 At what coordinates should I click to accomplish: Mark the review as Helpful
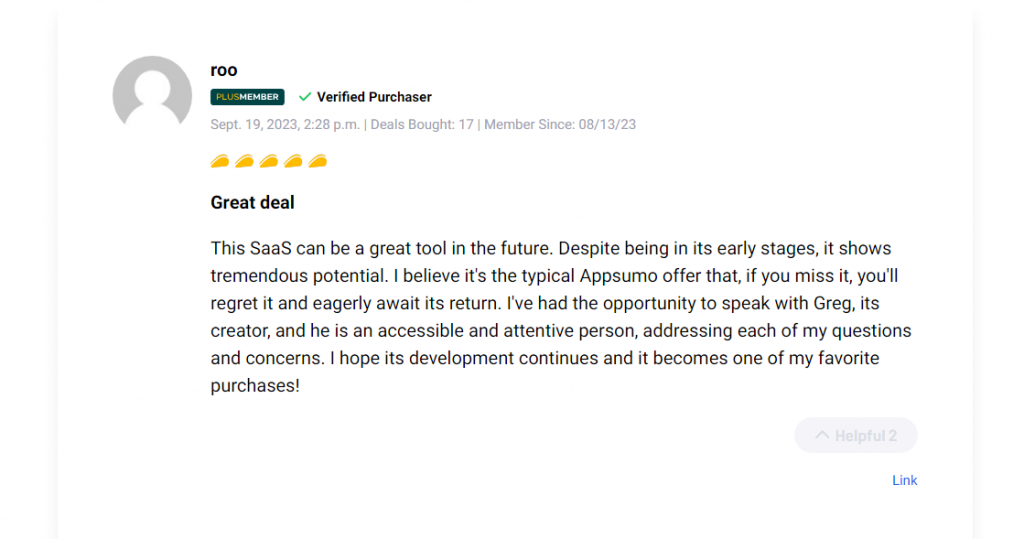[x=856, y=436]
